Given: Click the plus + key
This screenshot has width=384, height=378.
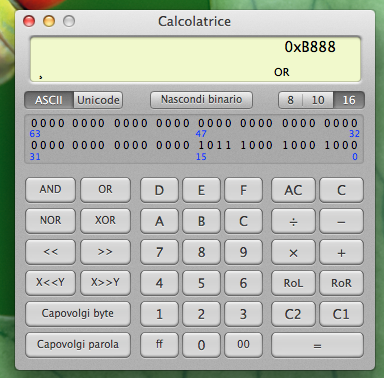Looking at the screenshot, I should tap(341, 252).
